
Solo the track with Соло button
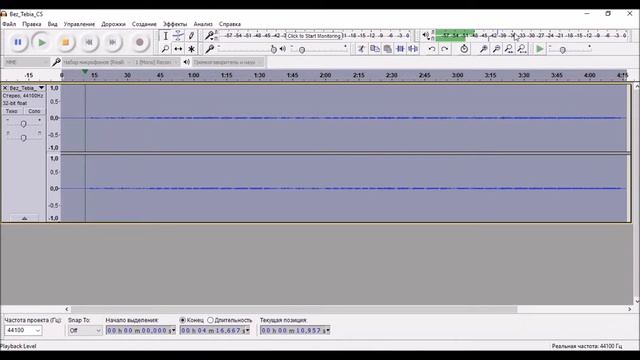pos(34,111)
